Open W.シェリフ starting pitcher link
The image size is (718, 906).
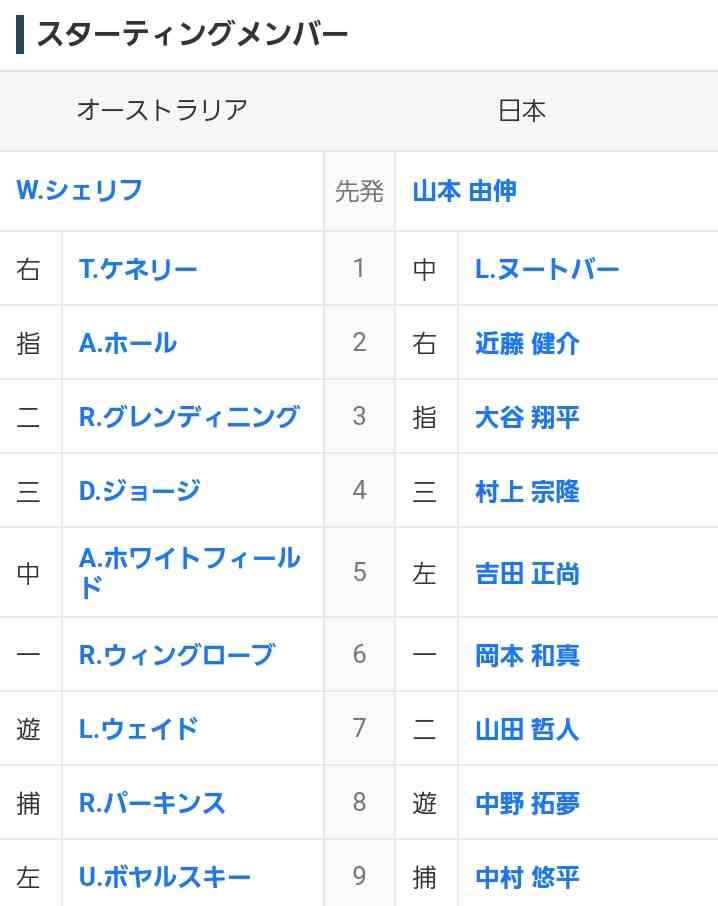tap(79, 190)
